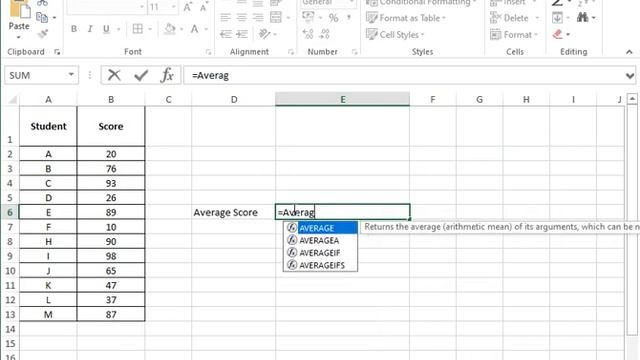The image size is (640, 360).
Task: Select AVERAGEIF from autocomplete list
Action: pyautogui.click(x=320, y=253)
